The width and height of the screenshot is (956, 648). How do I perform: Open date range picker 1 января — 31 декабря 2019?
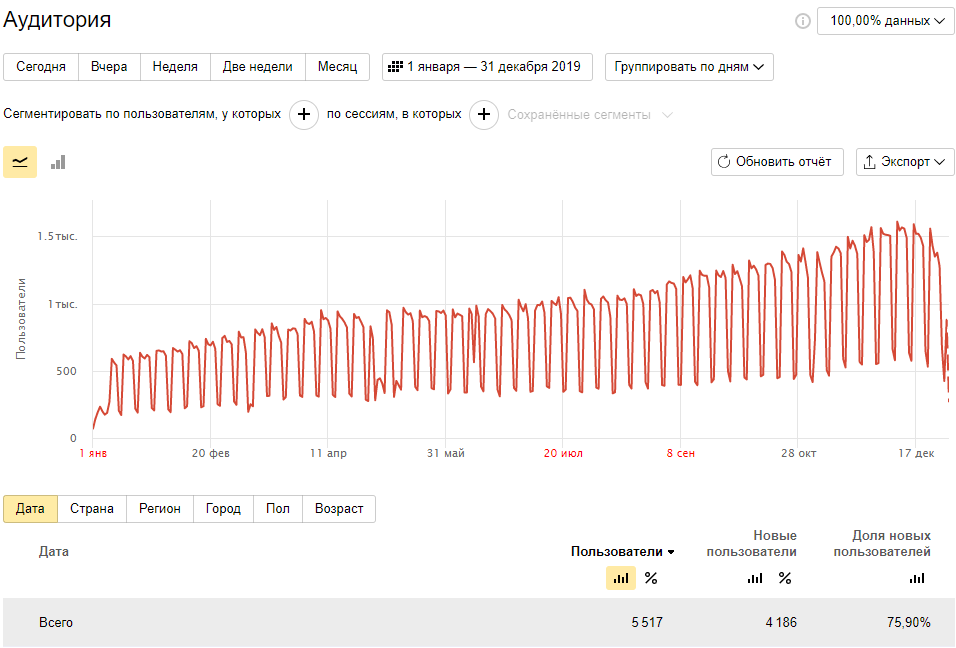click(x=487, y=67)
